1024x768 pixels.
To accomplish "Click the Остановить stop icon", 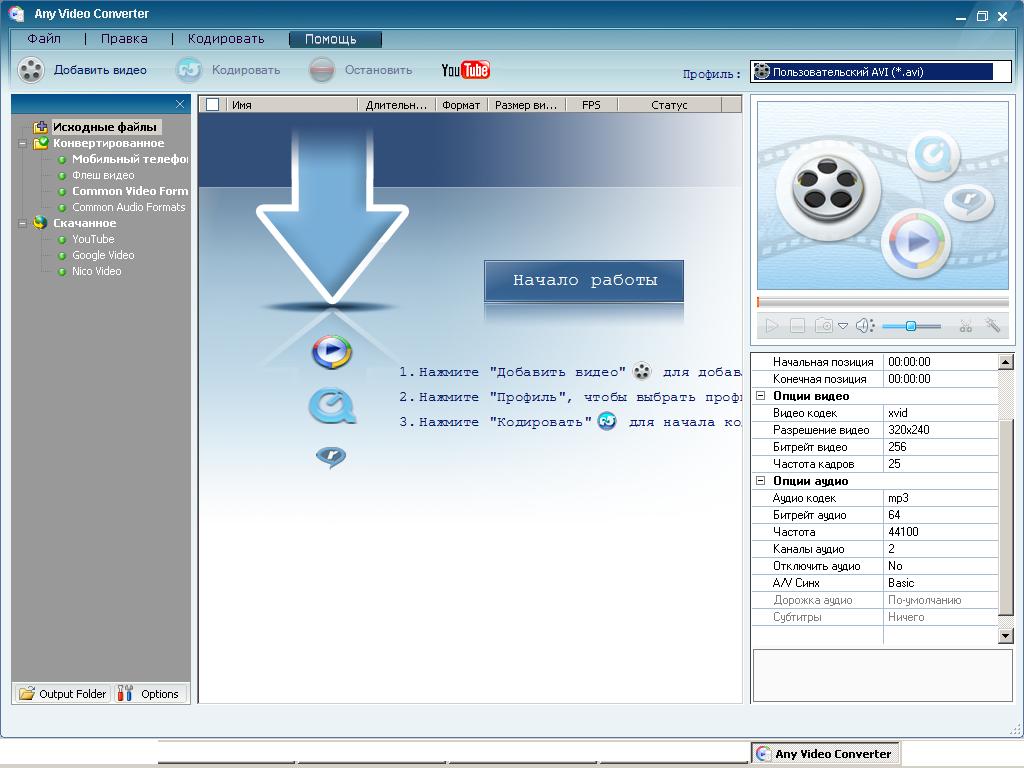I will coord(321,70).
